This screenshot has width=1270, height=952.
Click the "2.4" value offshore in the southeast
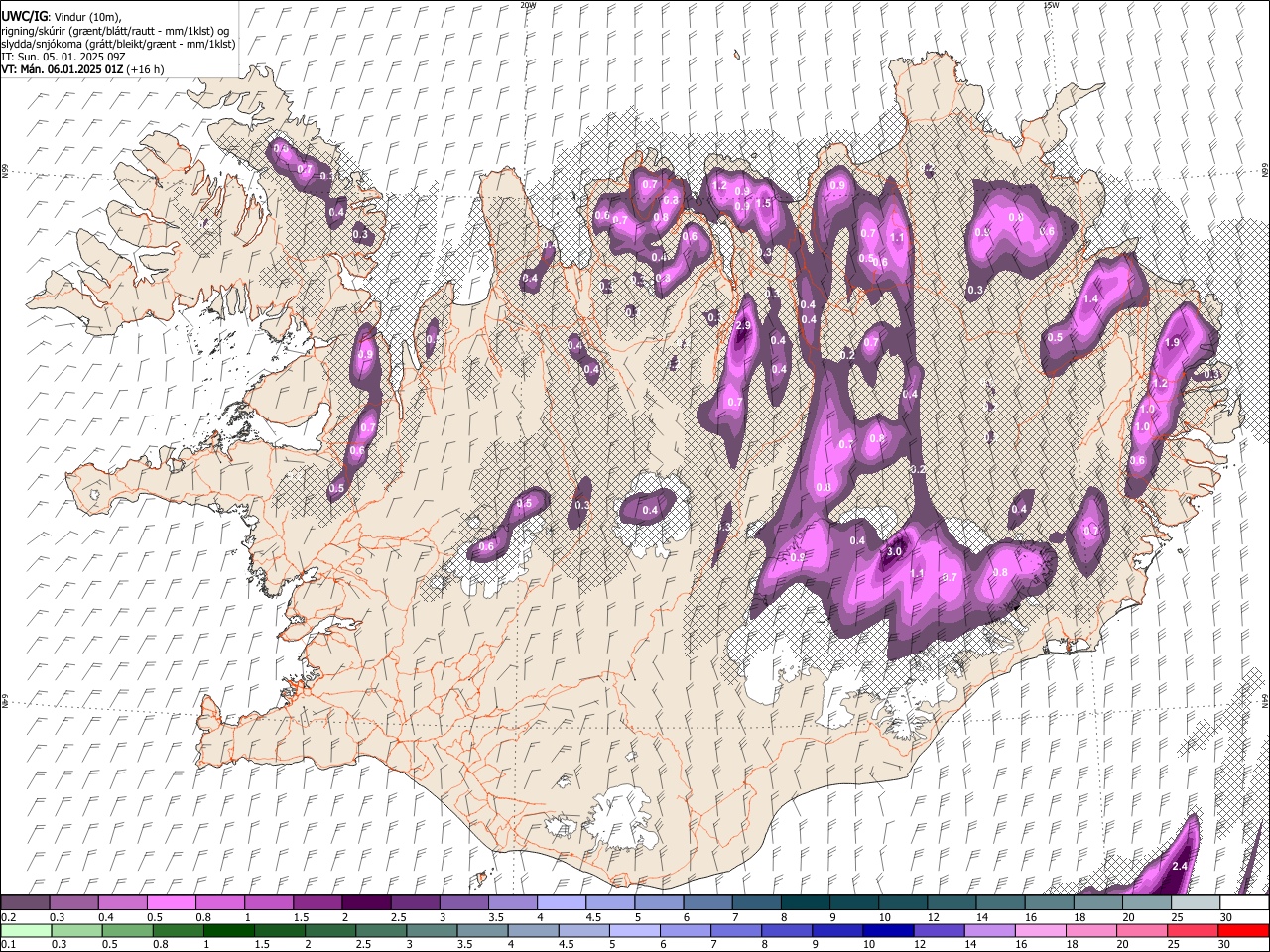[x=1180, y=866]
